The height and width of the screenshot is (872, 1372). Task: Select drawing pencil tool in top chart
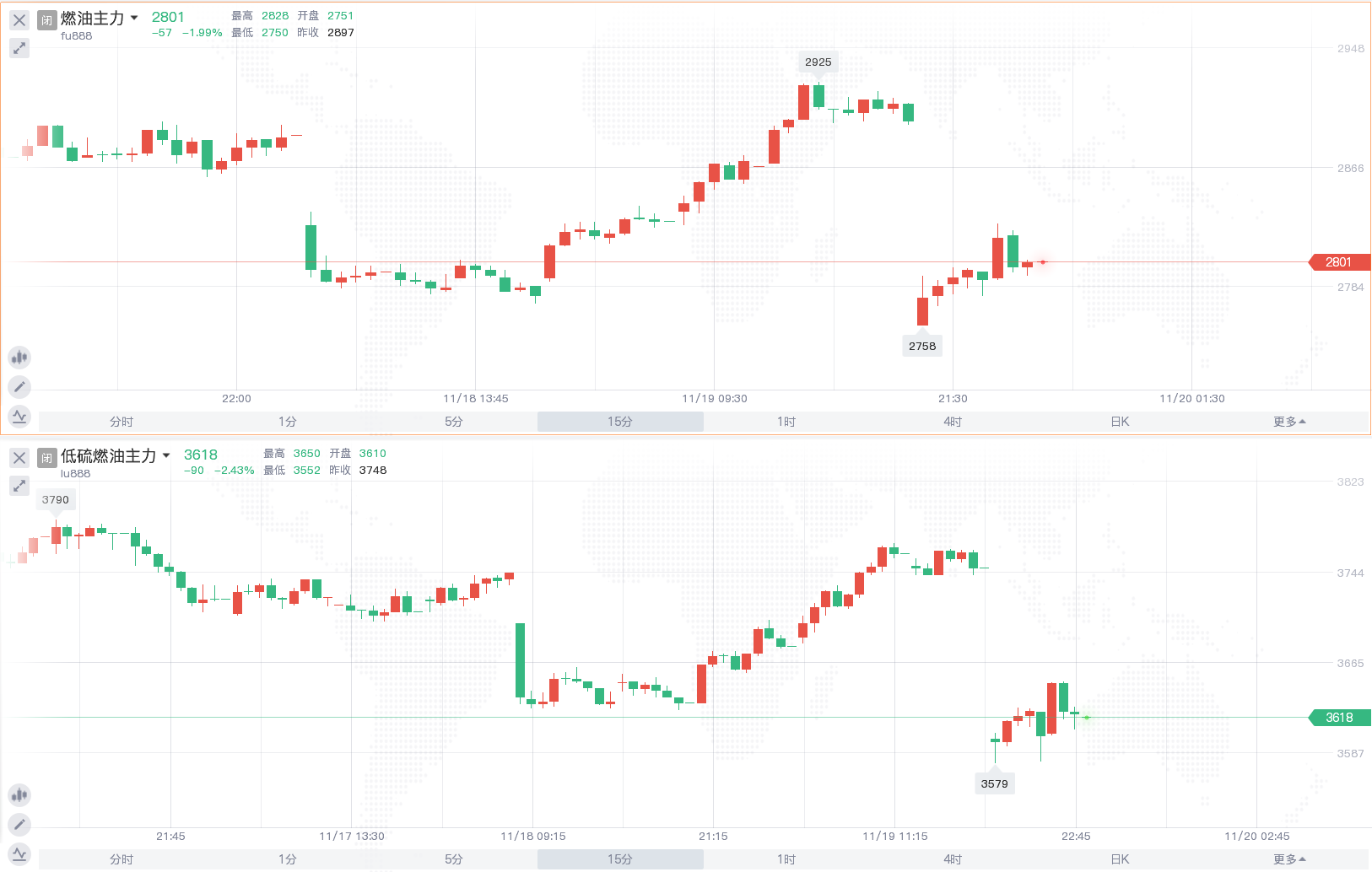pyautogui.click(x=19, y=387)
